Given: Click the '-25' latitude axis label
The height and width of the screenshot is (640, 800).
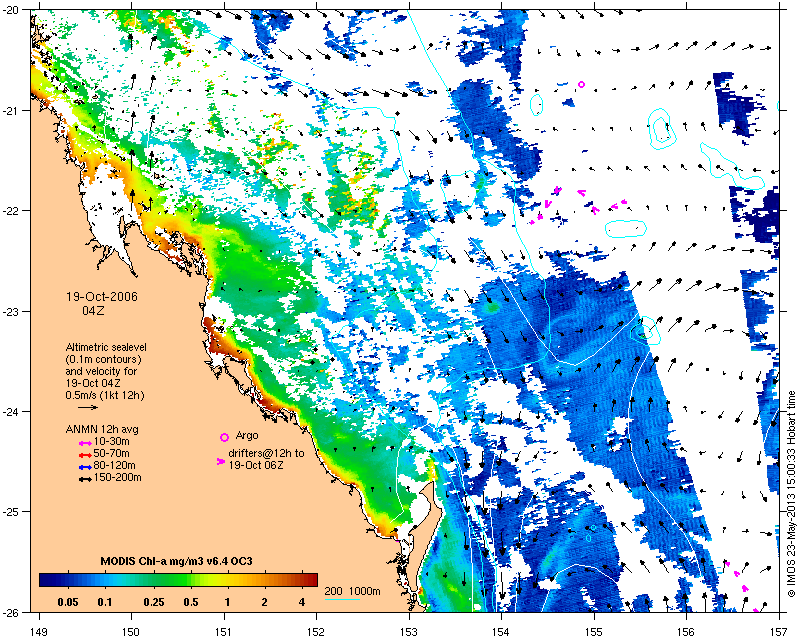Looking at the screenshot, I should point(12,512).
